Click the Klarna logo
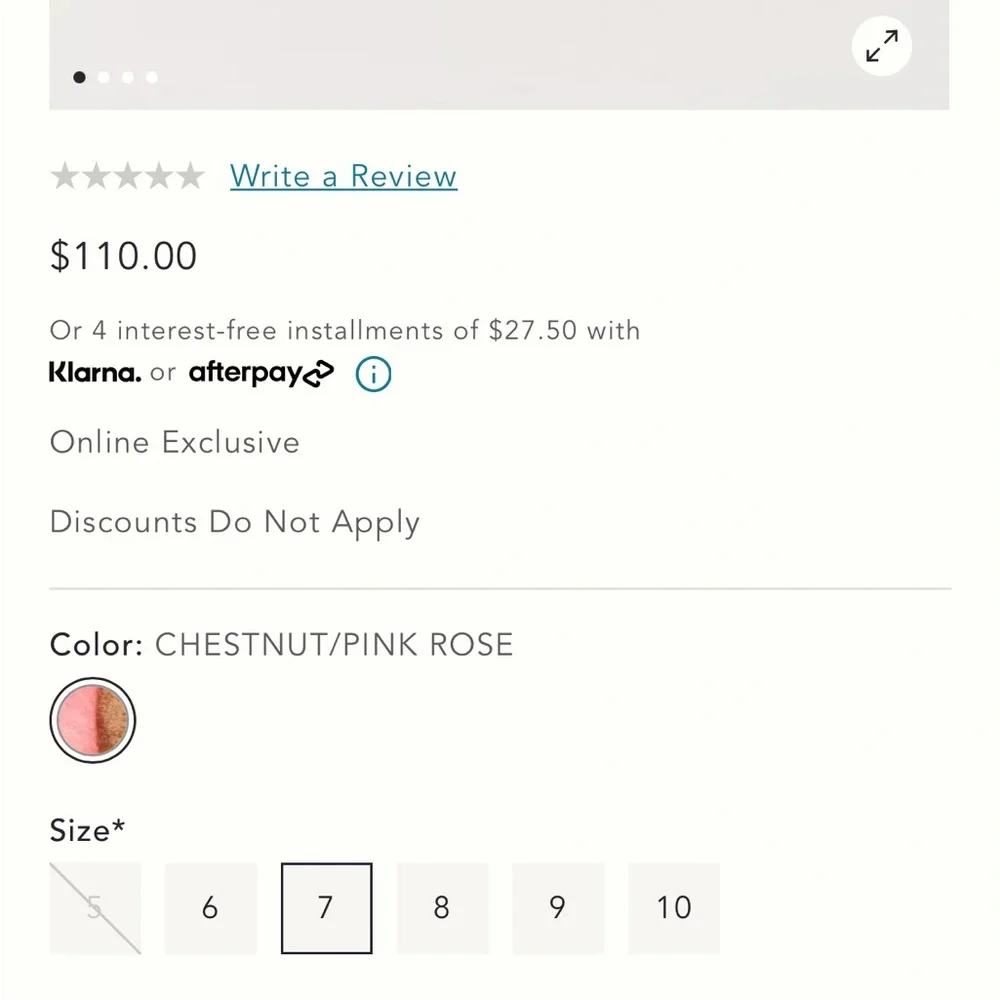Viewport: 1000px width, 1000px height. [x=94, y=372]
